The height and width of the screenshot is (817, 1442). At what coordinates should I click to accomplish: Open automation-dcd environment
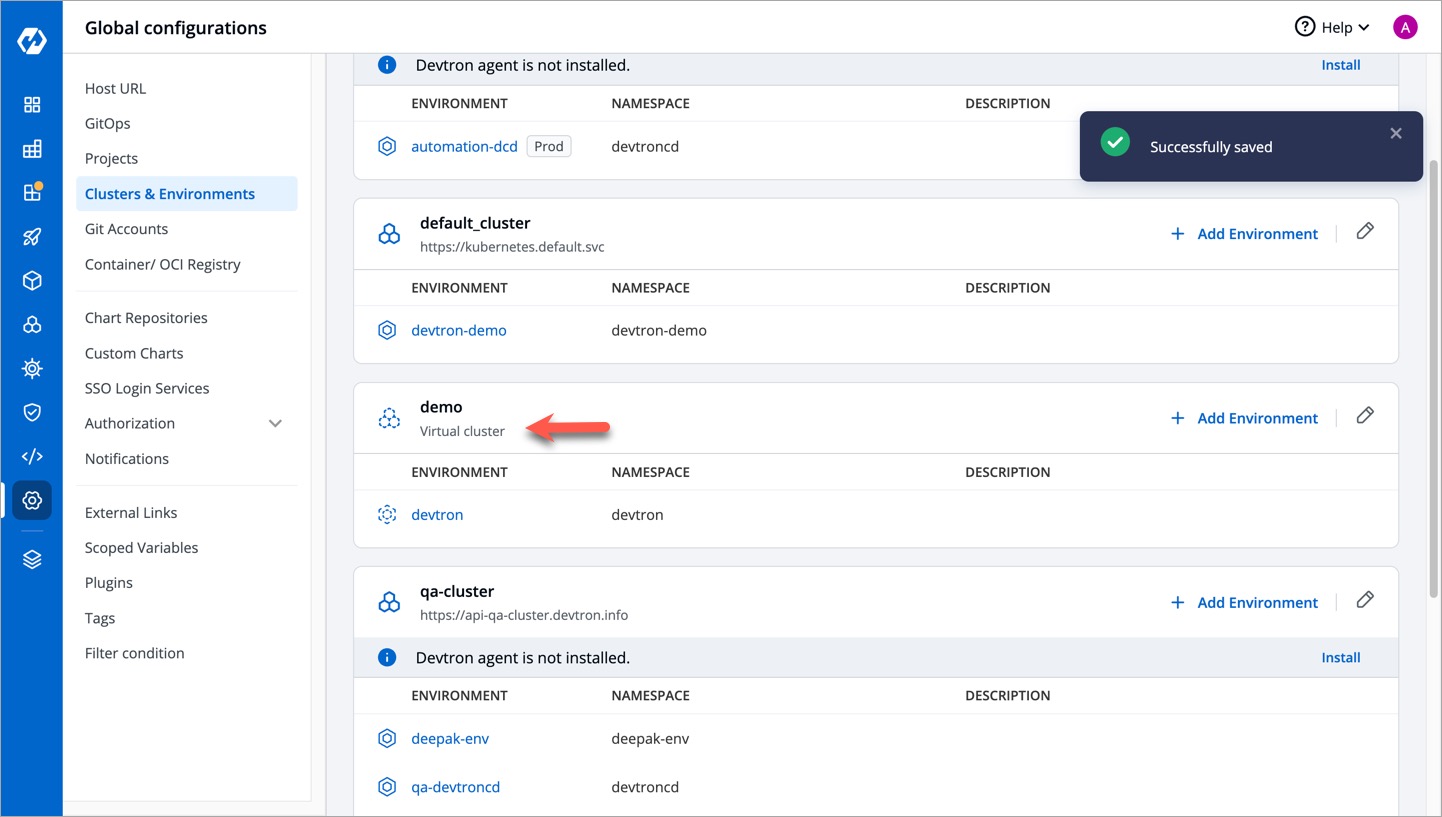tap(464, 146)
